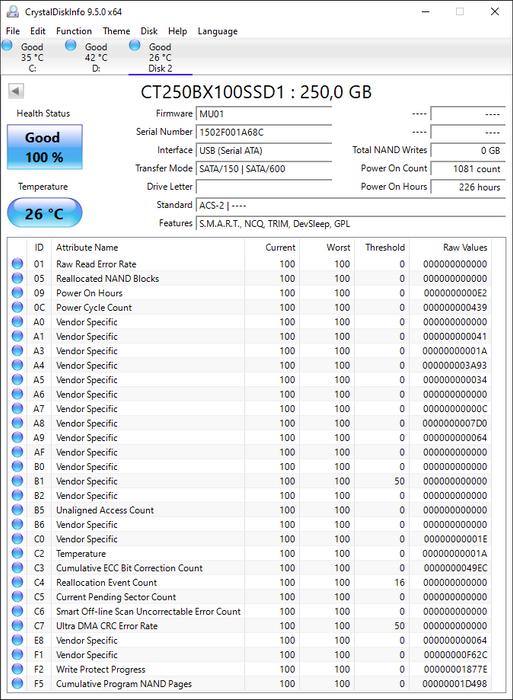Click the status icon for attribute A4
This screenshot has height=700, width=513.
point(17,365)
